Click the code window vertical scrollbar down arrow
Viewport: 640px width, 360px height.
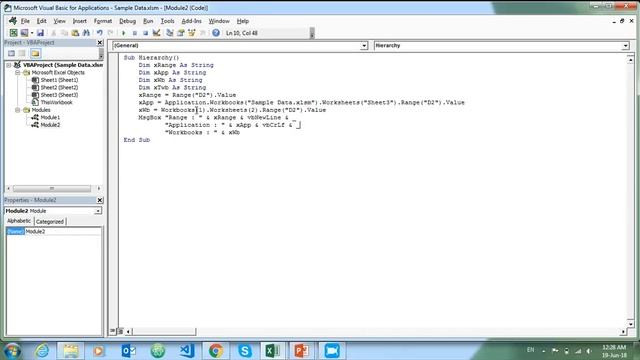click(631, 324)
